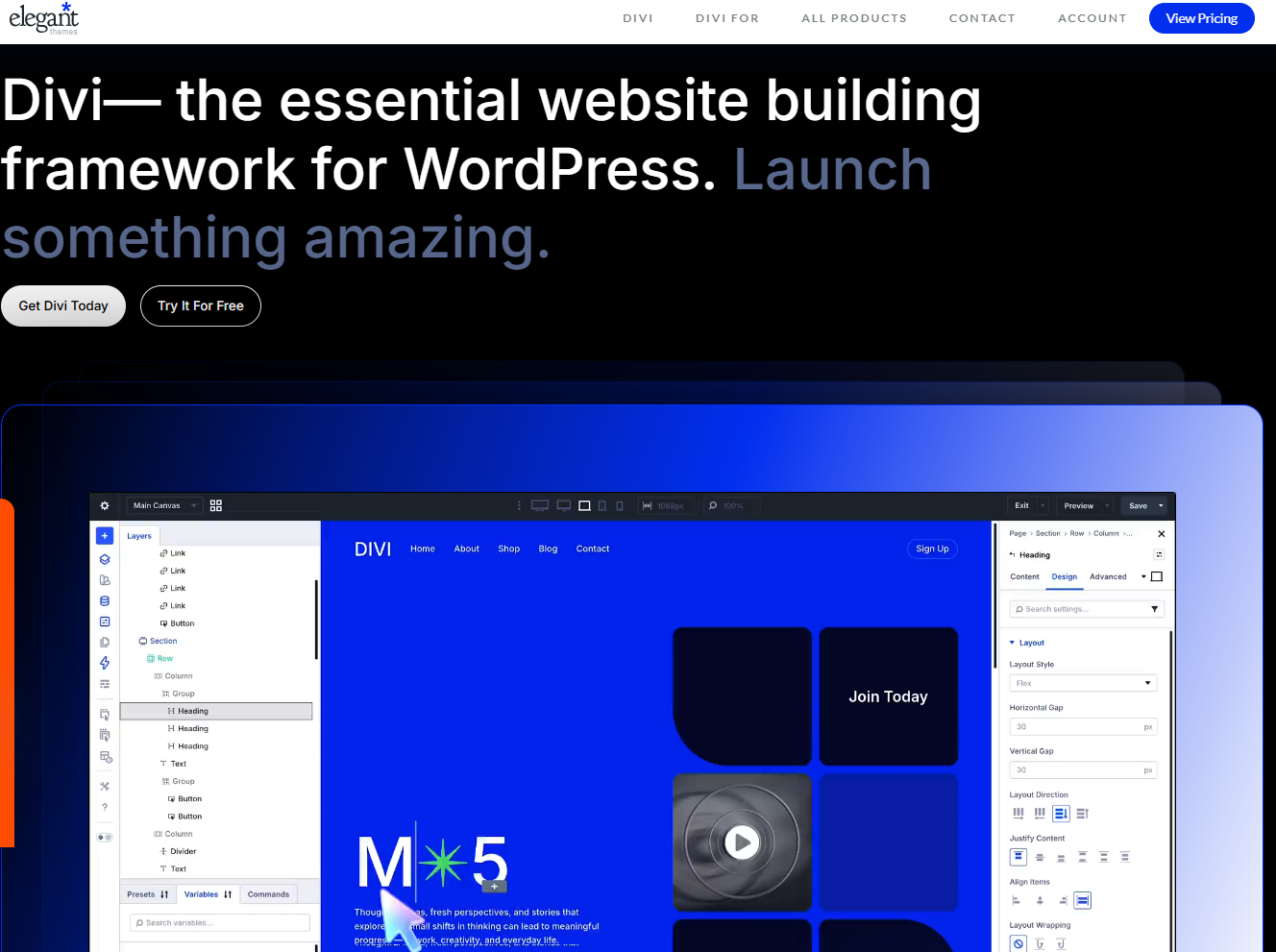Click the filter funnel icon in settings search

click(1154, 609)
